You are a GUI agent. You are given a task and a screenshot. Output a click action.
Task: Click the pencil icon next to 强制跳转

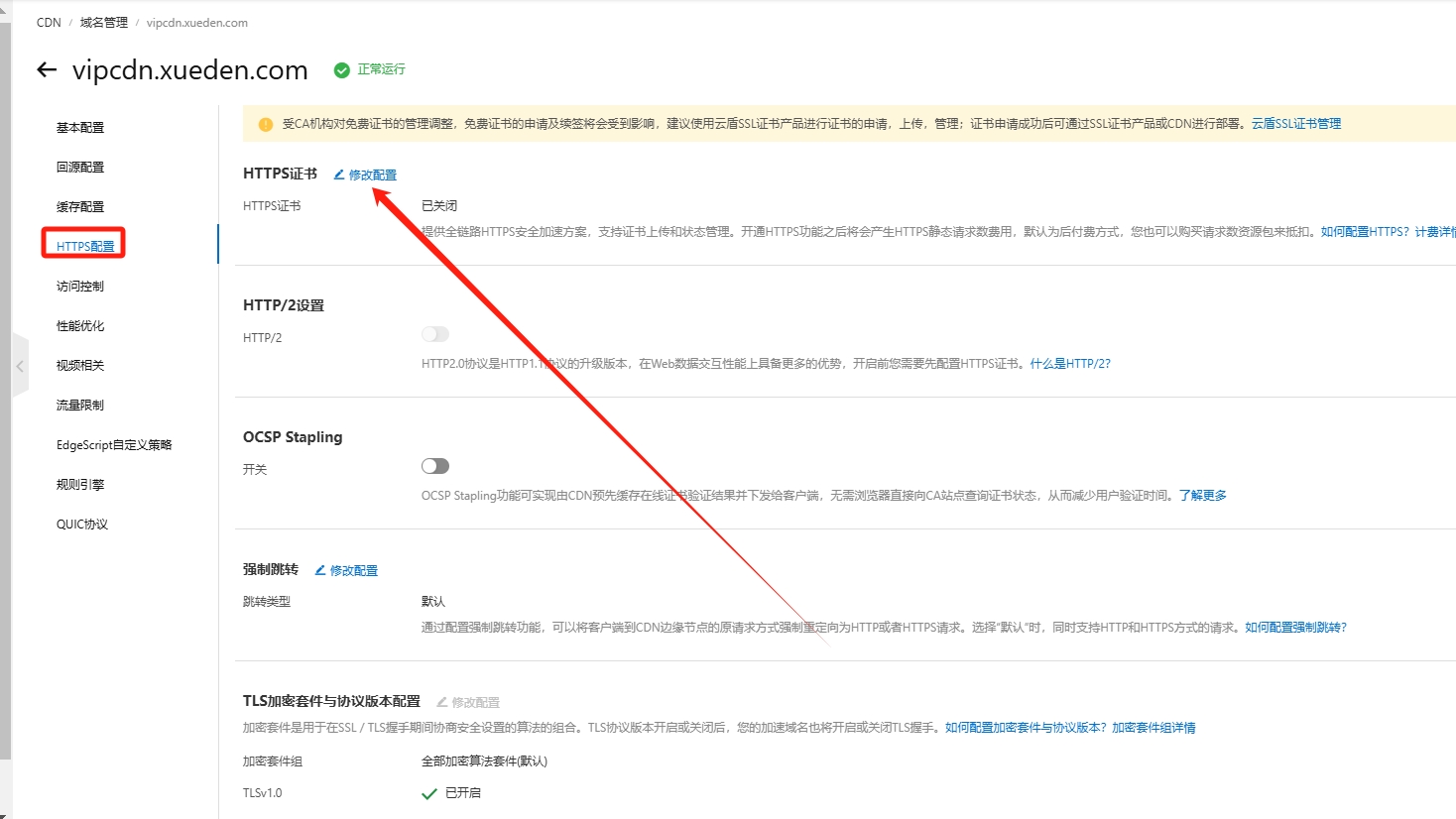320,570
